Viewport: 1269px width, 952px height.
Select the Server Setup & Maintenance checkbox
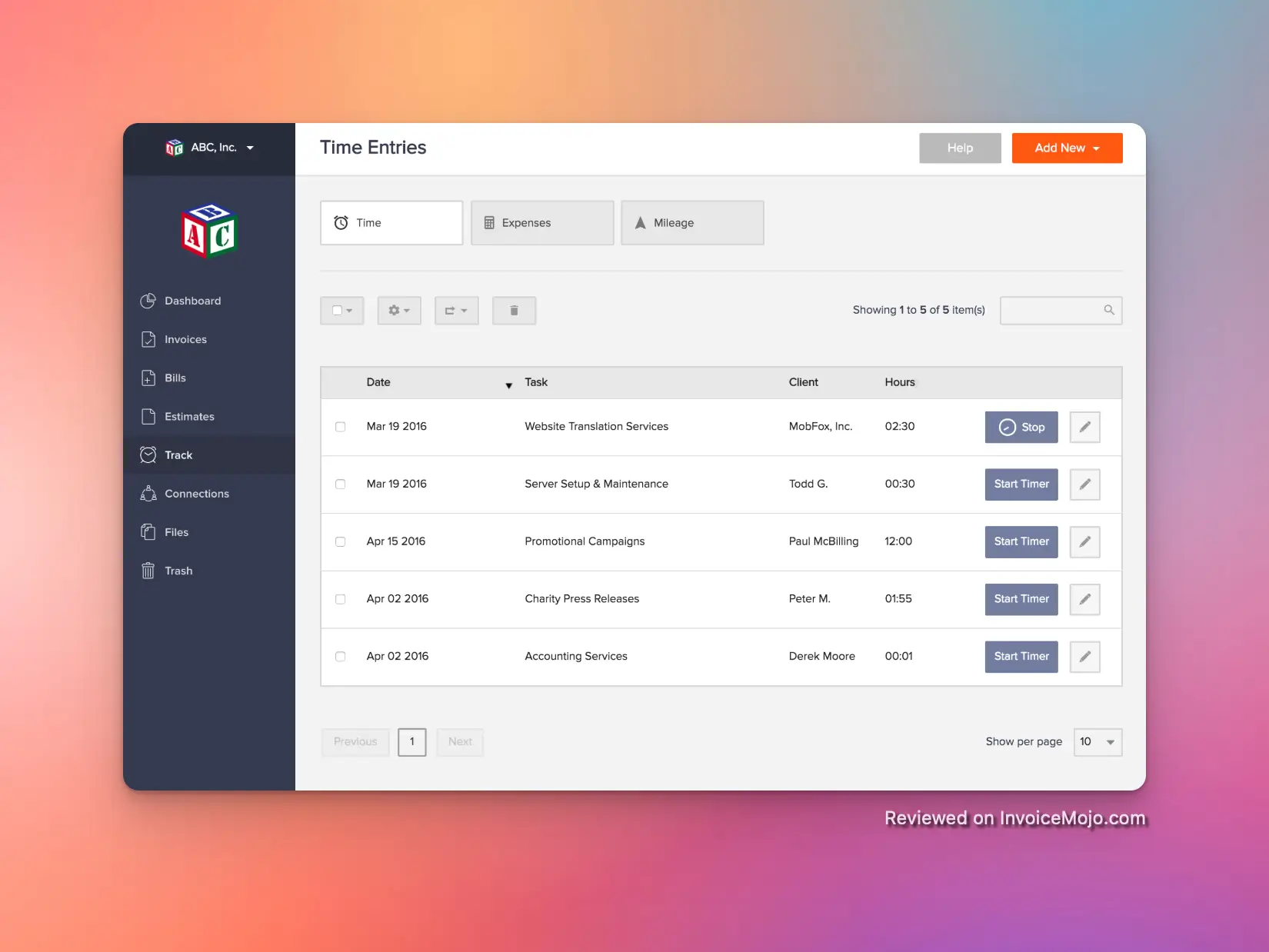[x=341, y=484]
